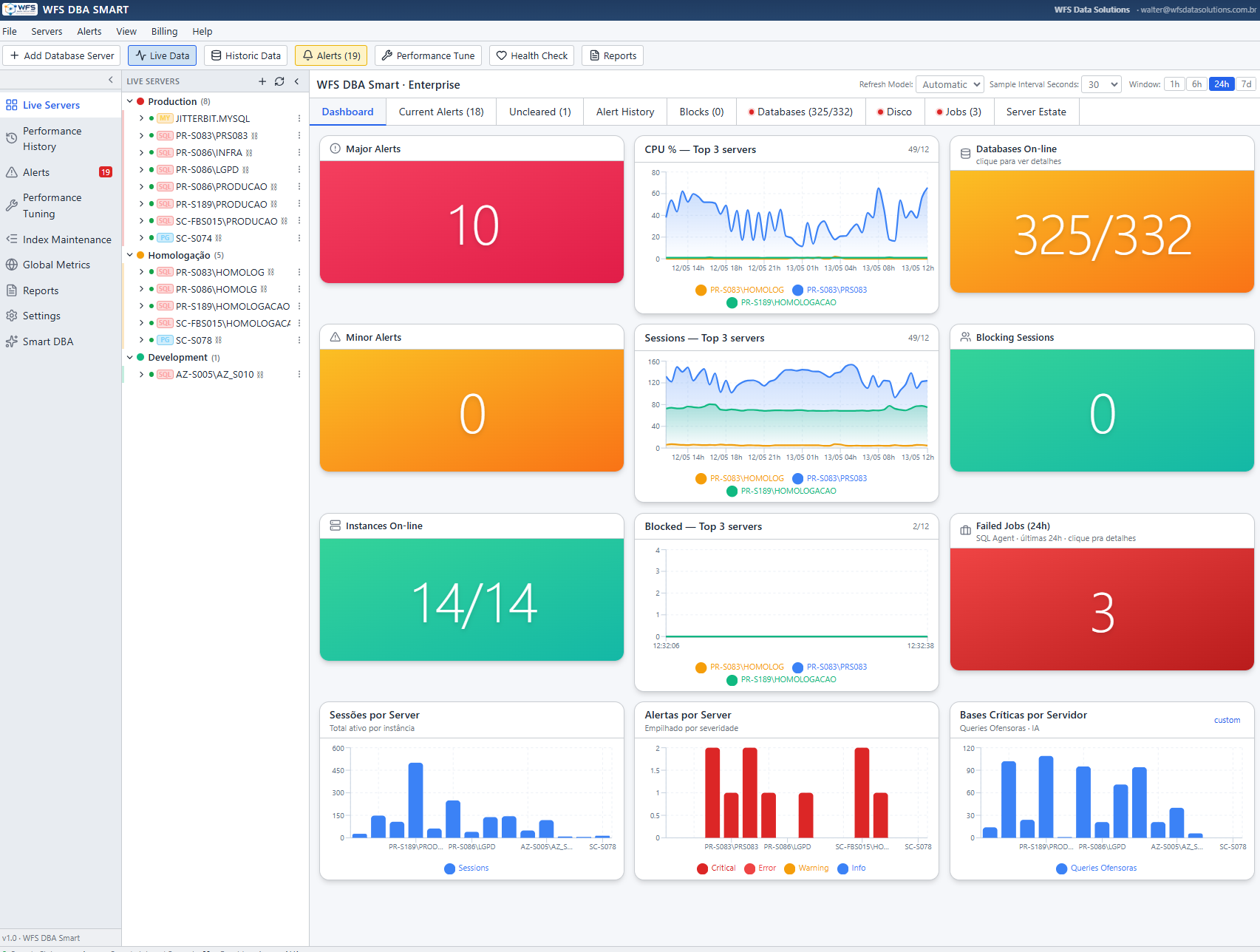The width and height of the screenshot is (1260, 952).
Task: Open the Major Alerts tile showing 10
Action: (x=471, y=222)
